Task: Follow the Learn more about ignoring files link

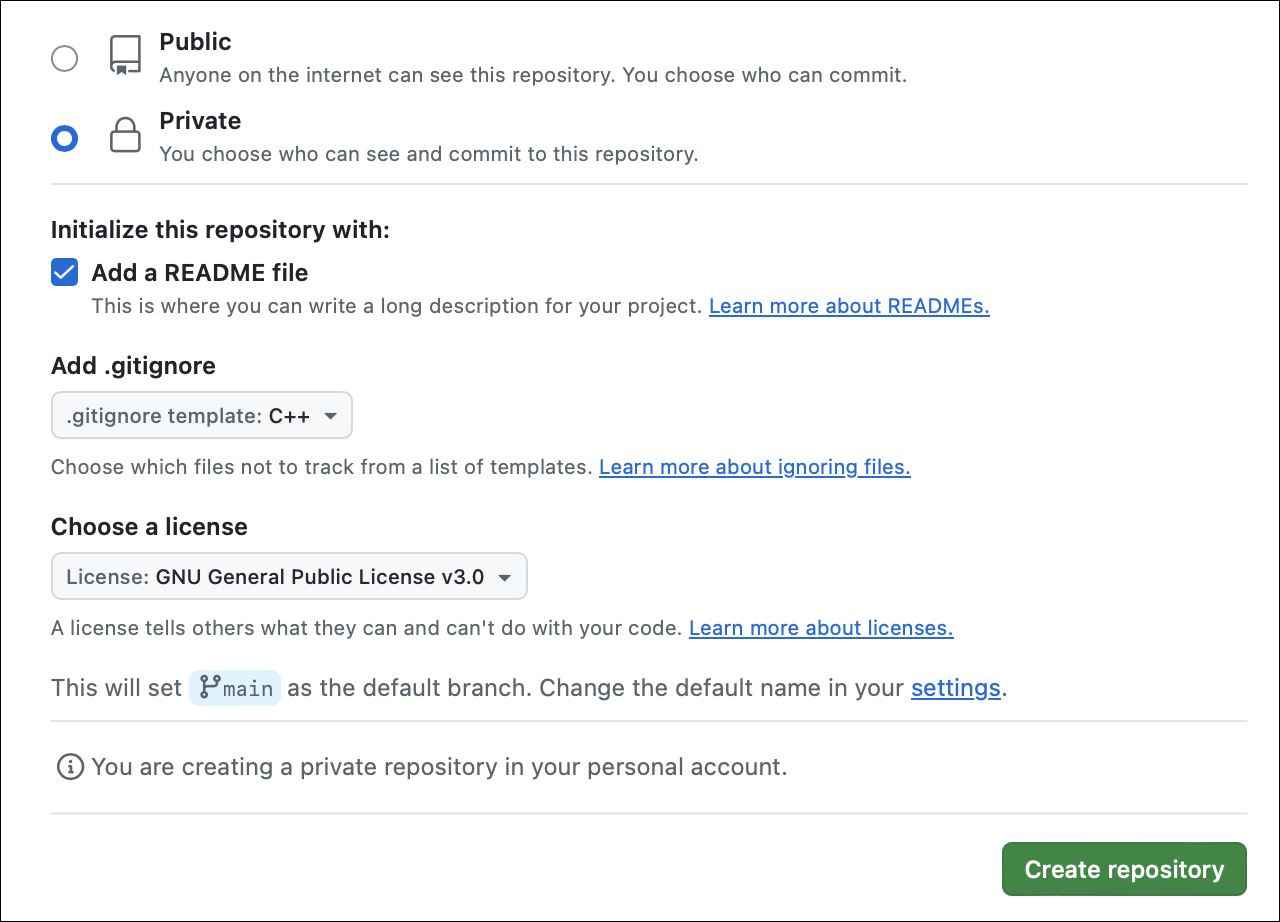Action: (x=754, y=467)
